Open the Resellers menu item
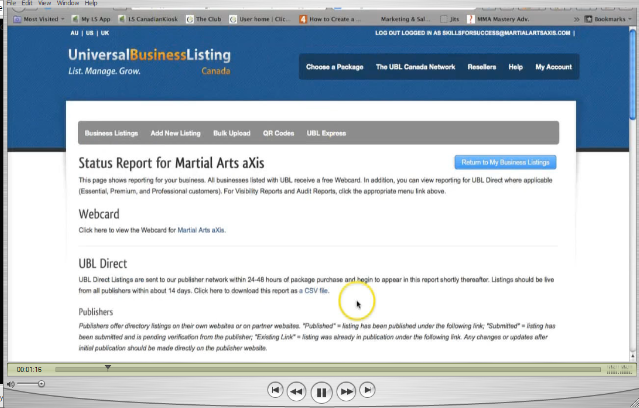639x408 pixels. click(x=482, y=67)
